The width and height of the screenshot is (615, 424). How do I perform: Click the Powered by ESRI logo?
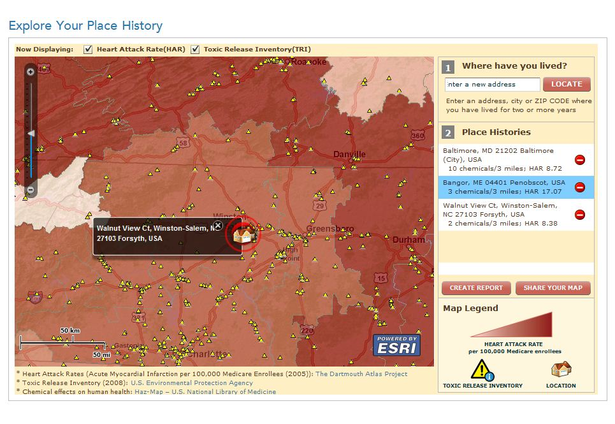point(397,345)
